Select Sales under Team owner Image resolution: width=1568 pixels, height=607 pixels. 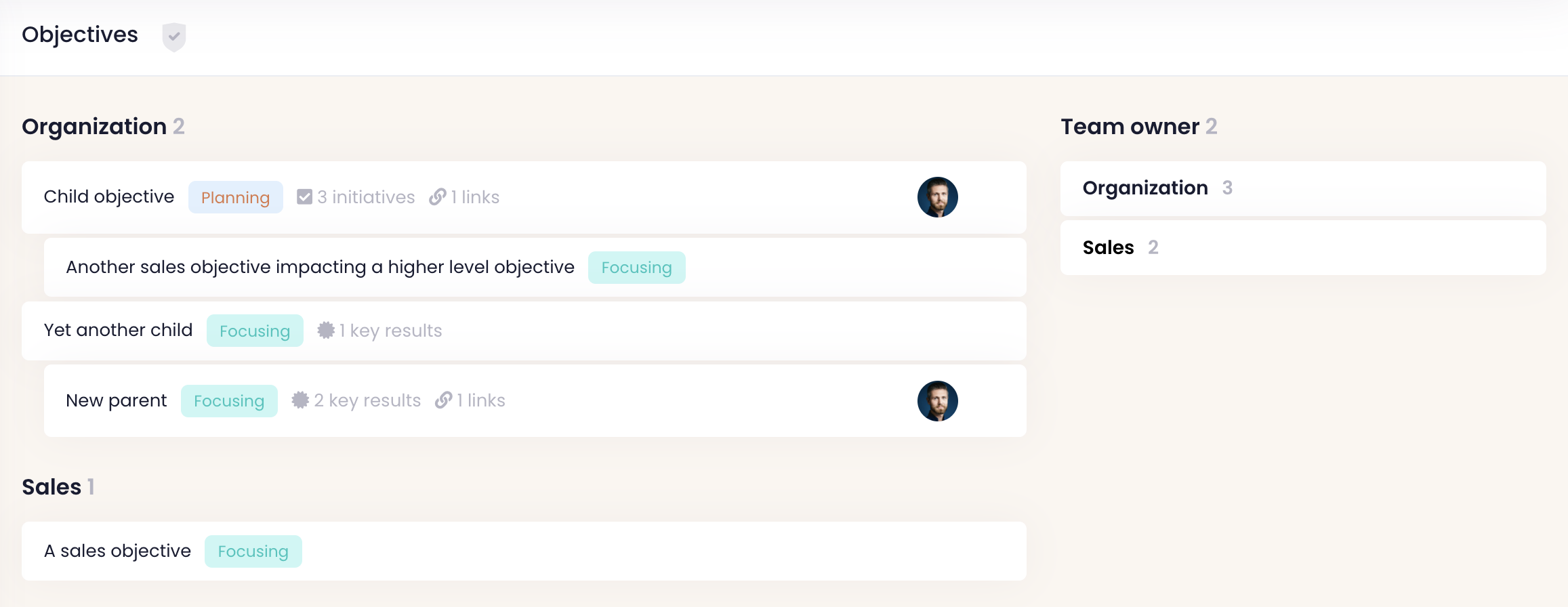coord(1108,248)
